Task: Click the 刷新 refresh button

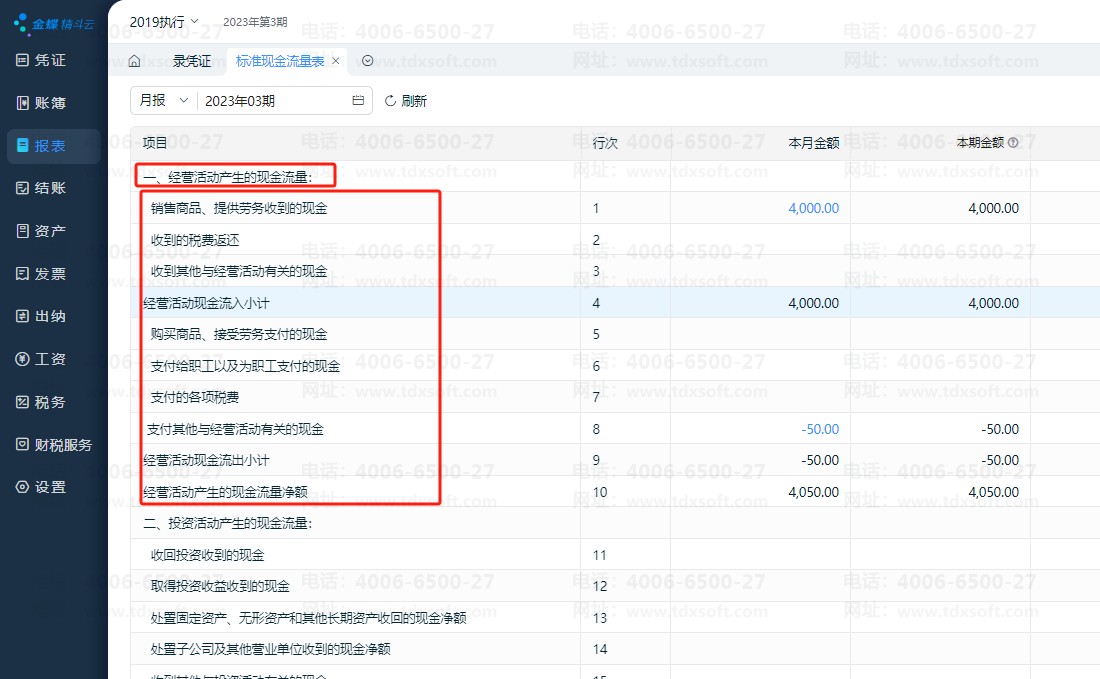Action: pyautogui.click(x=405, y=101)
